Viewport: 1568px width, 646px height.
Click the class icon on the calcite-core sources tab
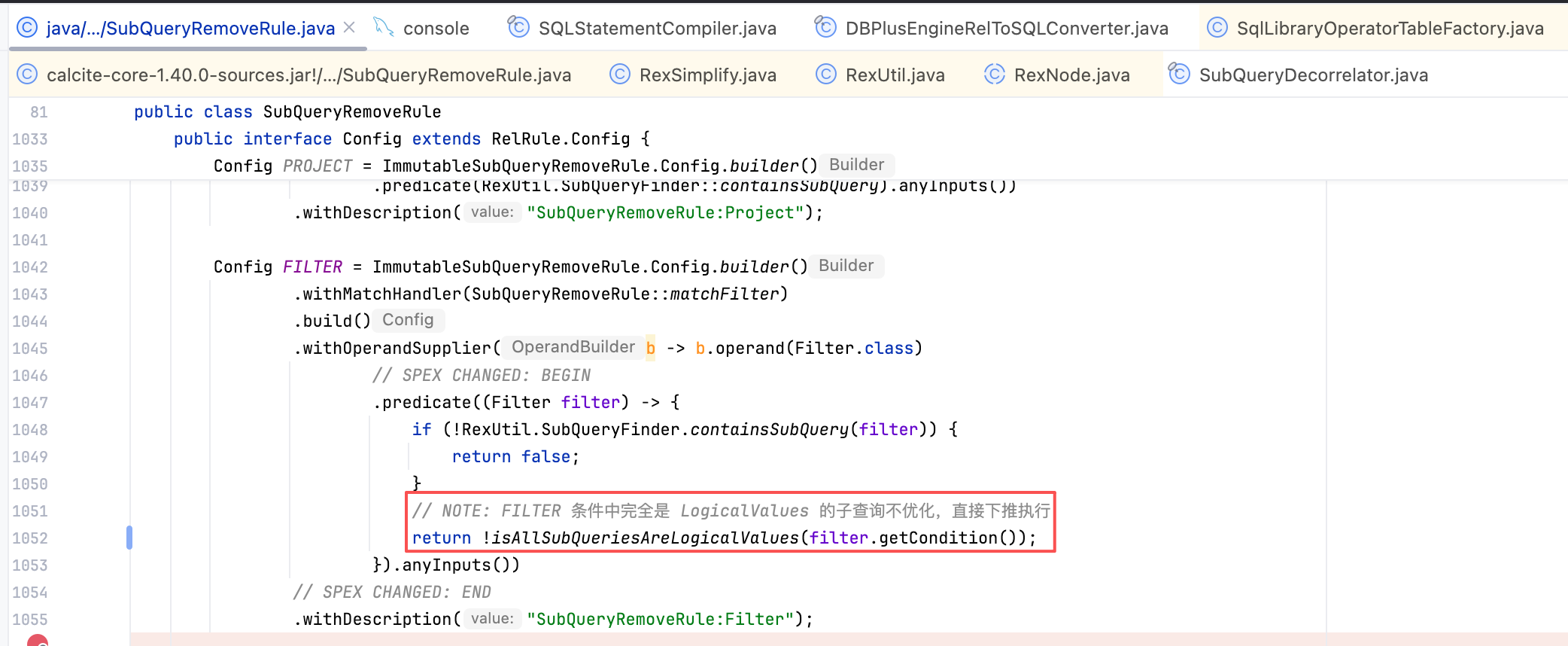point(27,75)
